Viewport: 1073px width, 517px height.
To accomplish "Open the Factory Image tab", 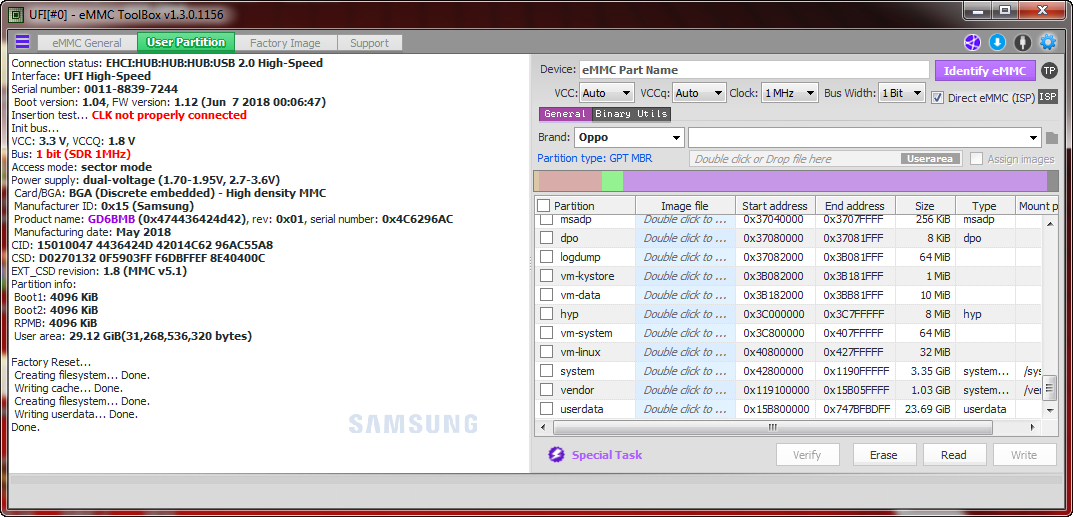I will click(x=285, y=43).
